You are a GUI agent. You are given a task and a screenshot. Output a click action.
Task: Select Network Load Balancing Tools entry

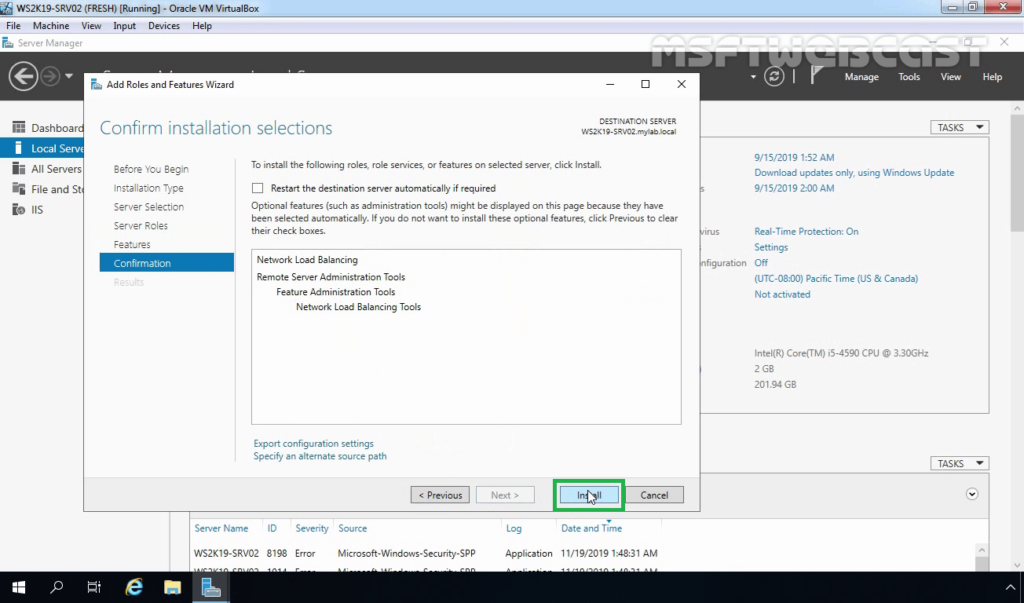click(359, 307)
